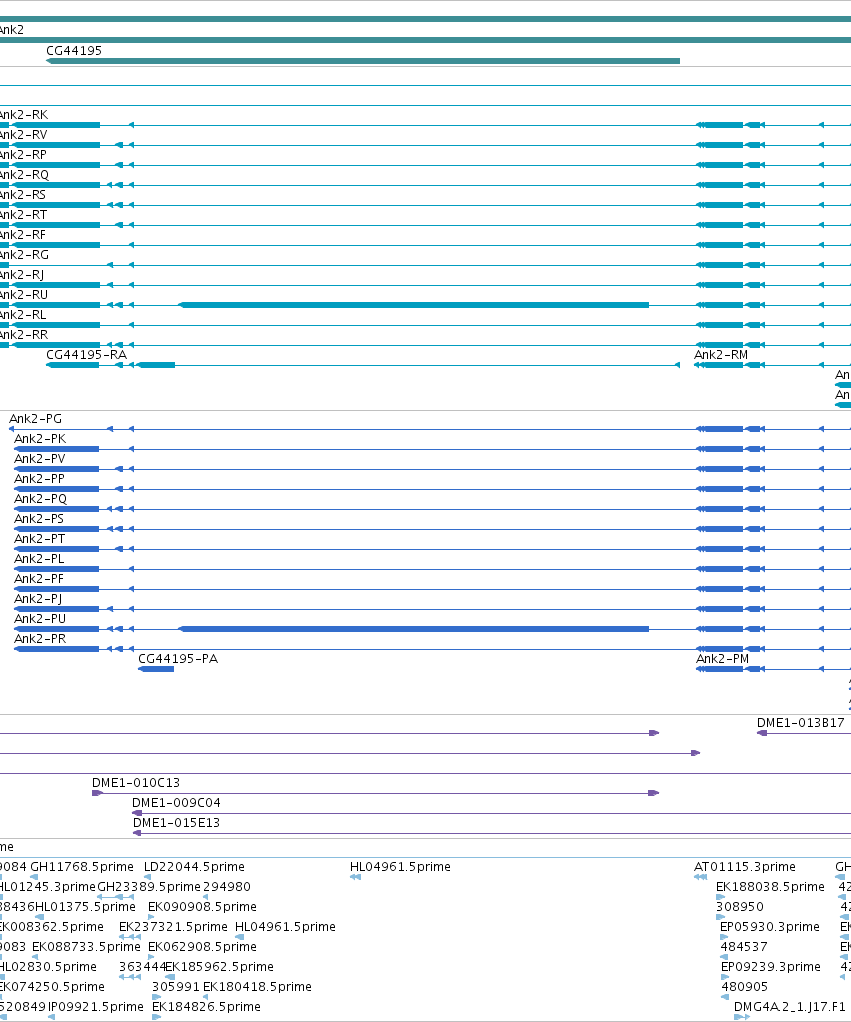
Task: Click the DME1-015E13 clone label
Action: tap(176, 823)
